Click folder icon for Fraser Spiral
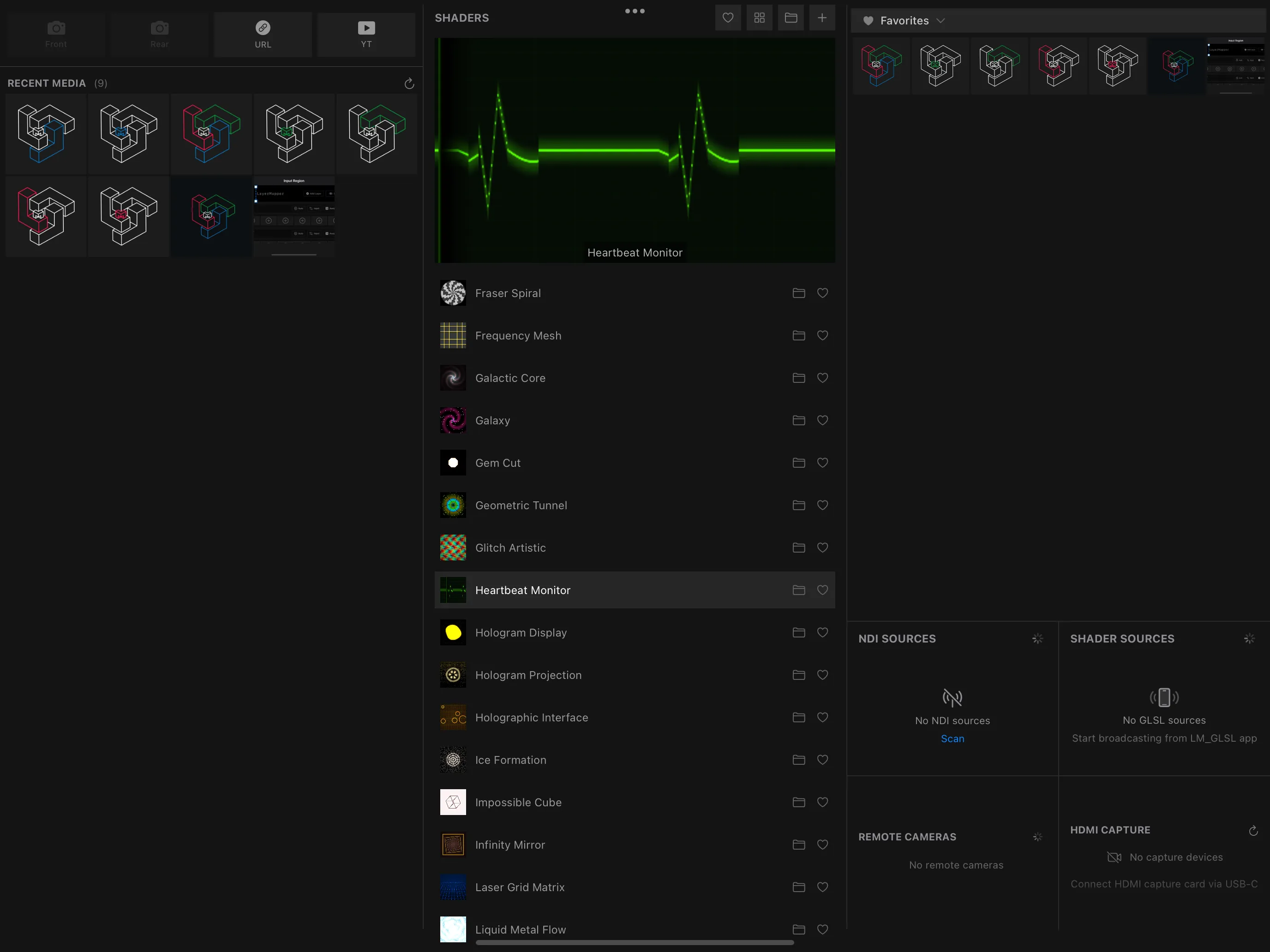 799,293
